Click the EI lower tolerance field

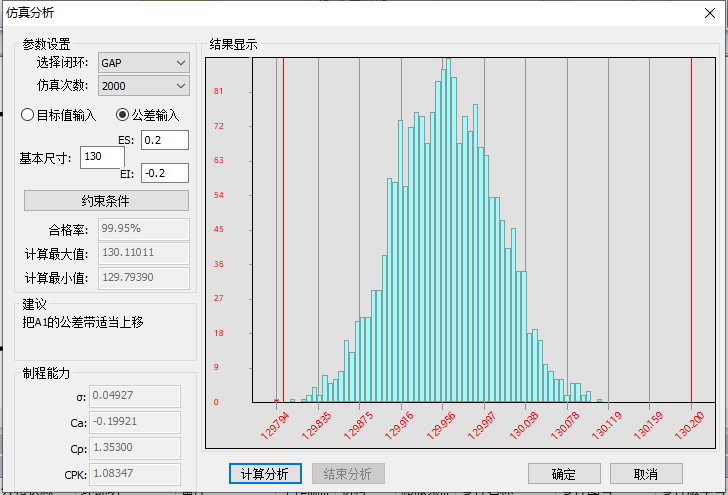pyautogui.click(x=164, y=173)
